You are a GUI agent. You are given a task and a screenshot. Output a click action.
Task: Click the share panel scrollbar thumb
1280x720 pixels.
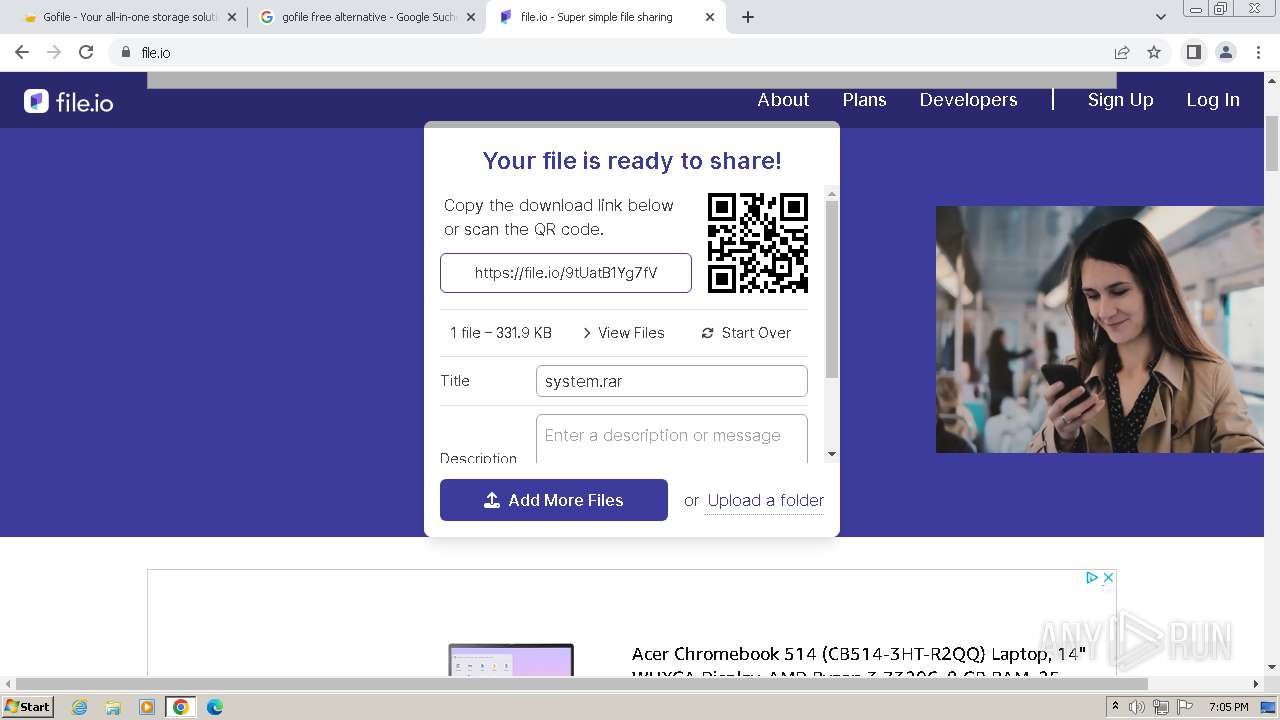point(832,290)
